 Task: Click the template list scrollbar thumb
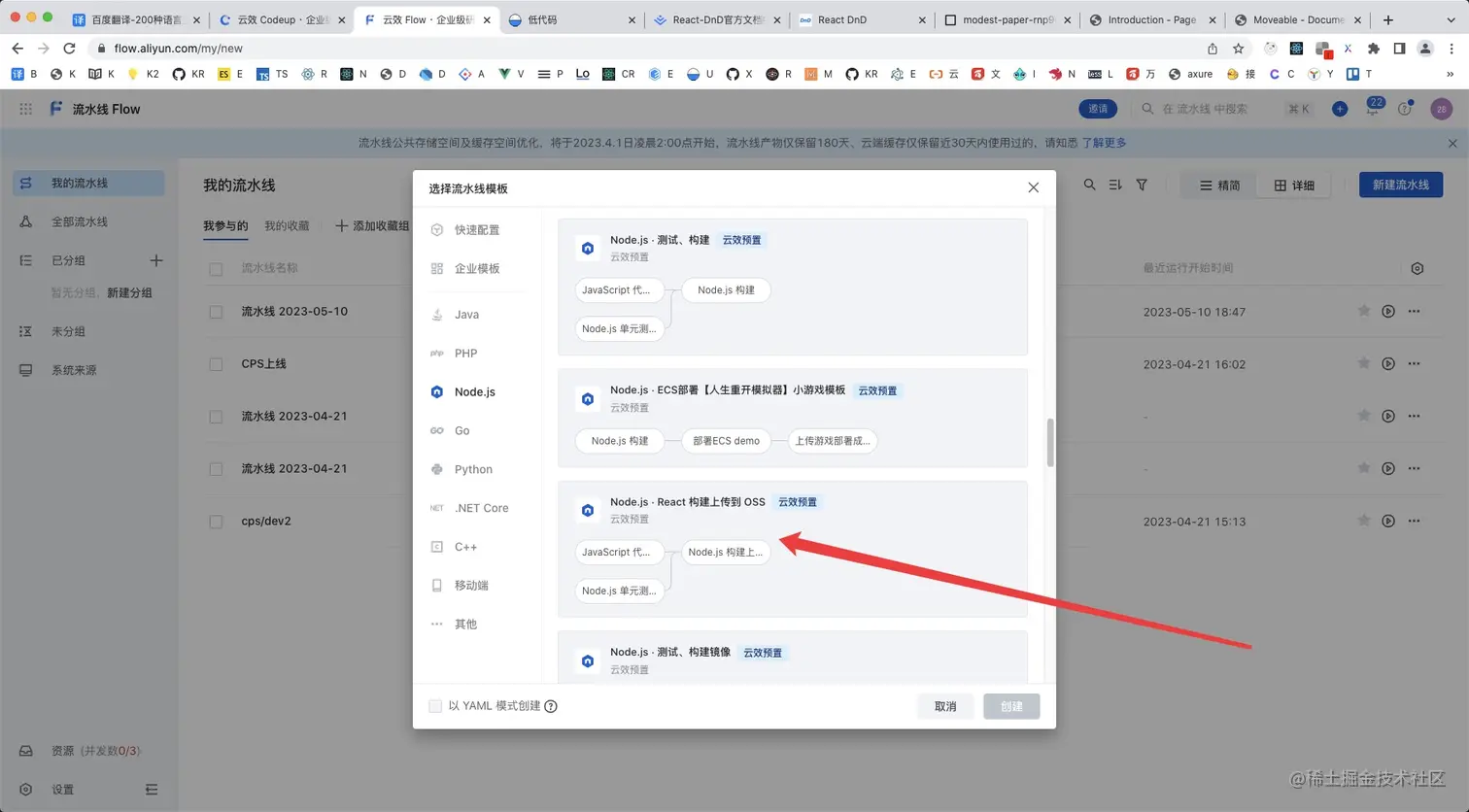(x=1050, y=443)
